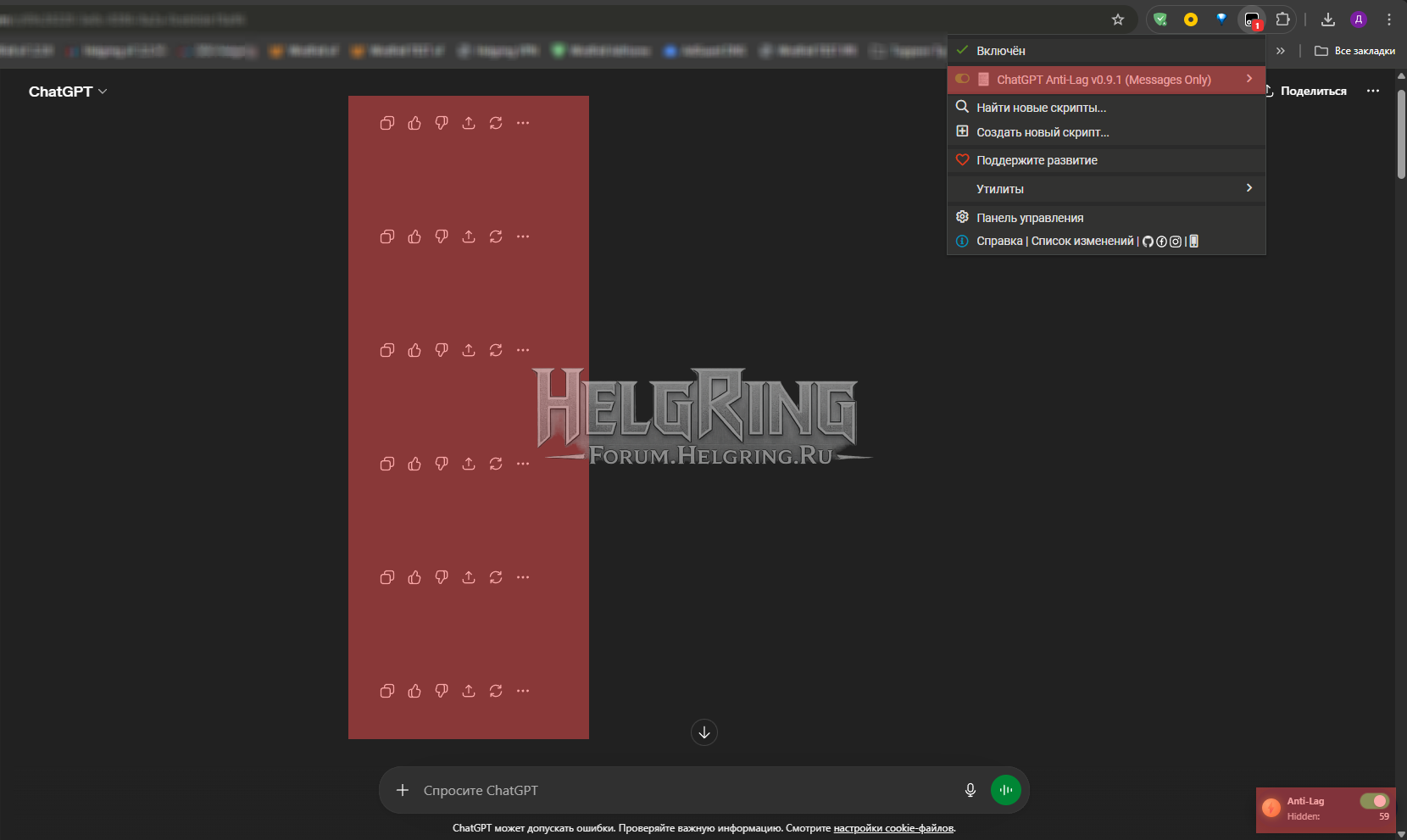Screen dimensions: 1407x840
Task: Show hidden bookmarks with the double chevron
Action: pos(1281,51)
